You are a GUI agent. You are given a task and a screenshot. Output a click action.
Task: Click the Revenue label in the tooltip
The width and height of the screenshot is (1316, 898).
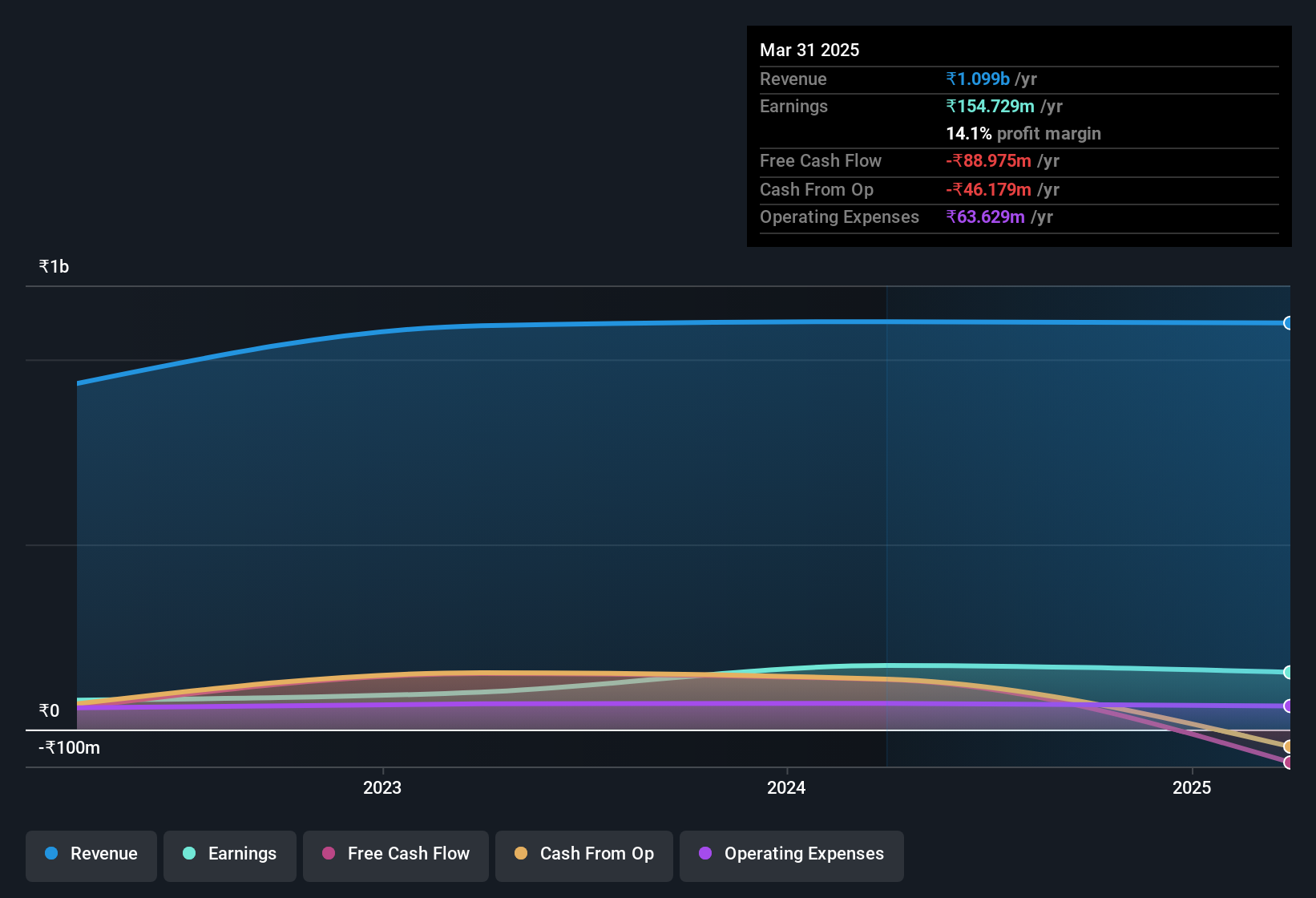pyautogui.click(x=793, y=79)
